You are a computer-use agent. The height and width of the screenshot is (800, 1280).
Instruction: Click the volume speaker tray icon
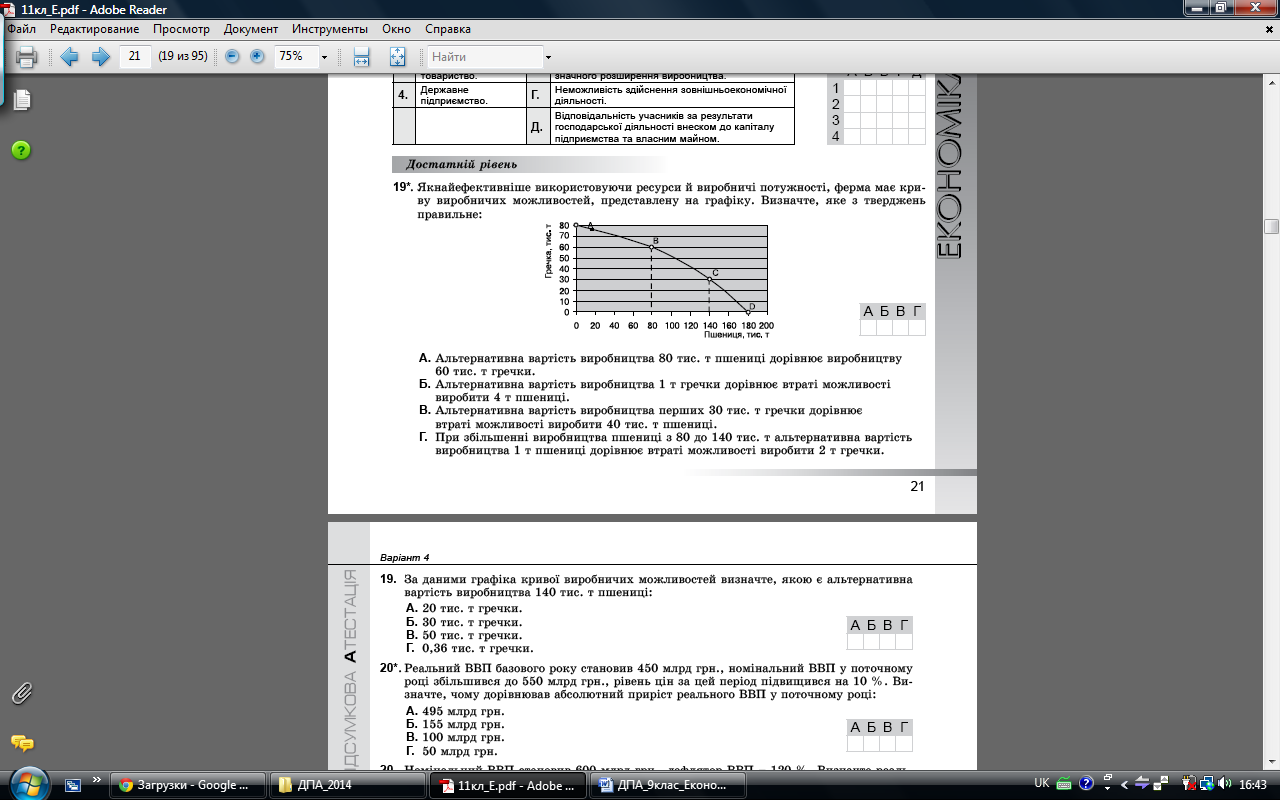[1227, 784]
